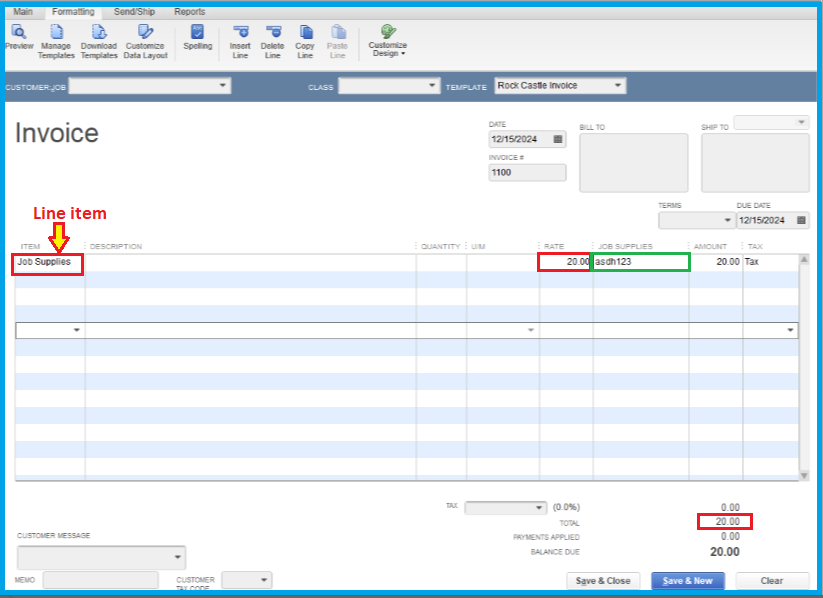The image size is (823, 598).
Task: Open the Customer Message dropdown
Action: click(x=177, y=557)
